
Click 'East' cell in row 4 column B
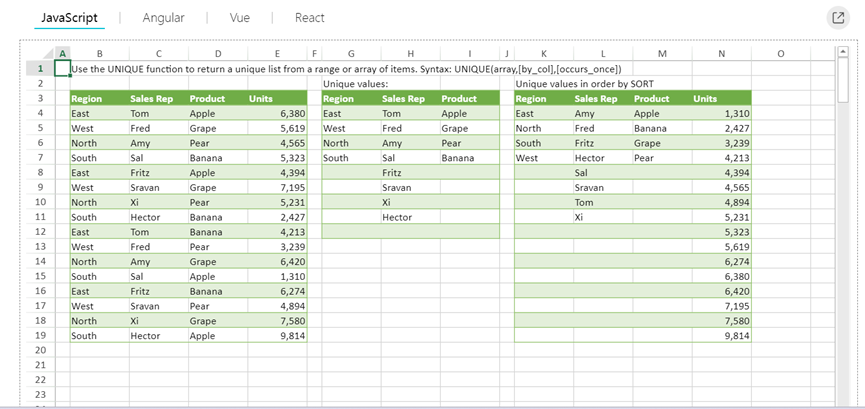pos(100,114)
